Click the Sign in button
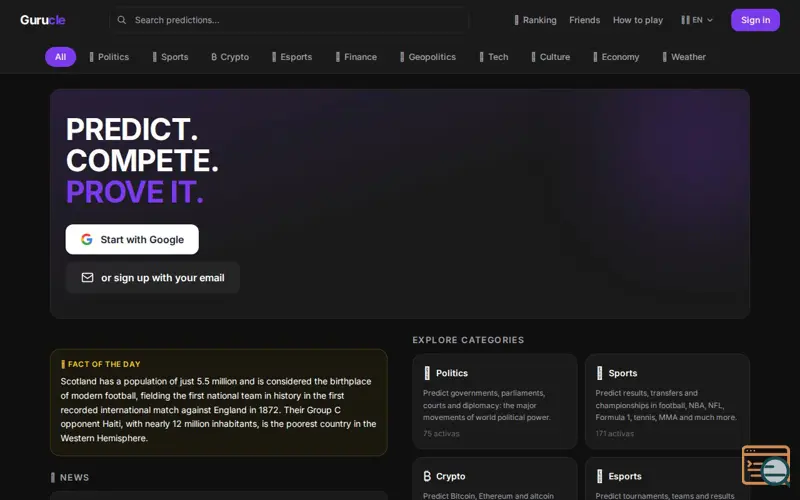 [x=755, y=20]
